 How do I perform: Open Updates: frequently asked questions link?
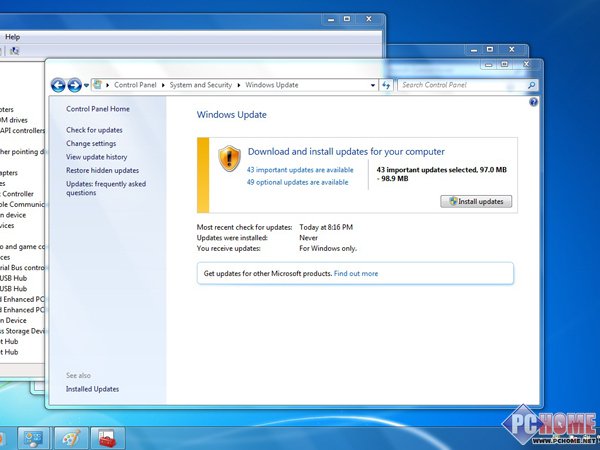106,188
